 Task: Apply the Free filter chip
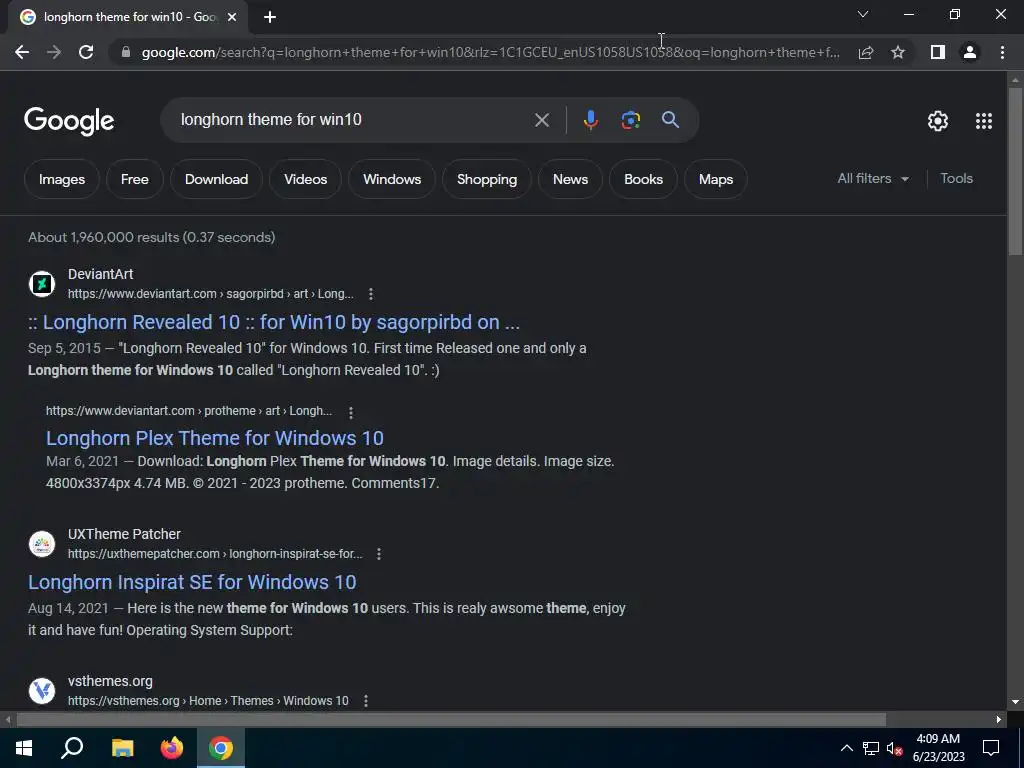[x=135, y=179]
